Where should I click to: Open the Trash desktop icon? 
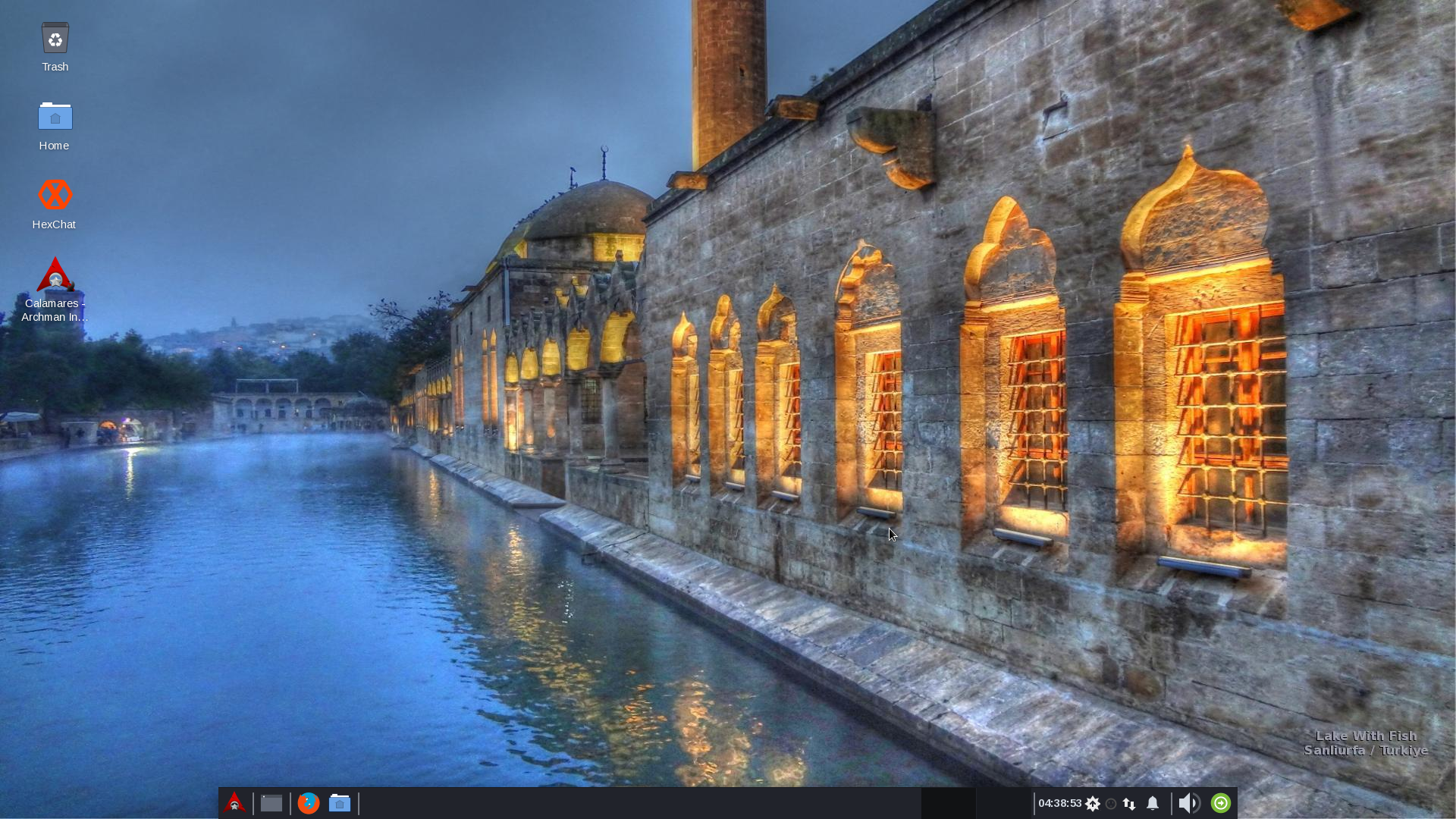click(55, 38)
